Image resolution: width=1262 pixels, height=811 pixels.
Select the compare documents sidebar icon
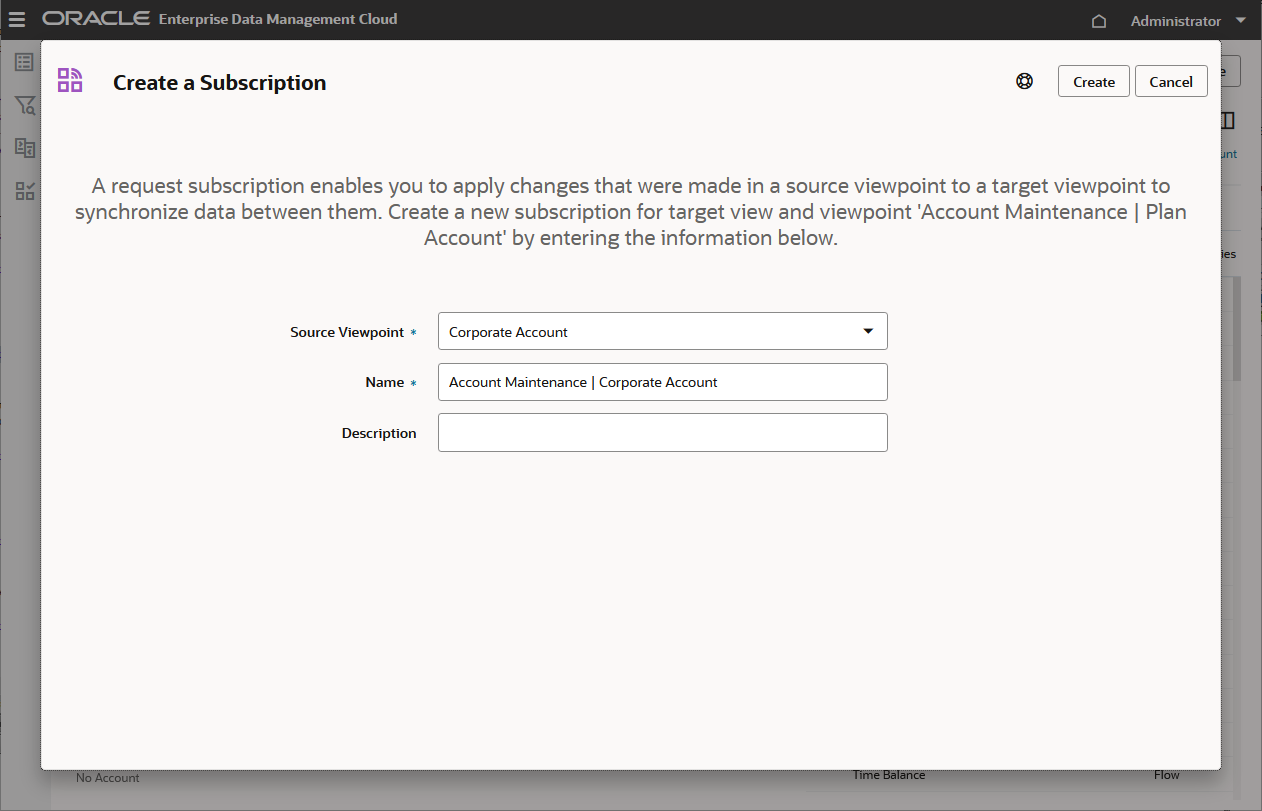click(x=25, y=148)
